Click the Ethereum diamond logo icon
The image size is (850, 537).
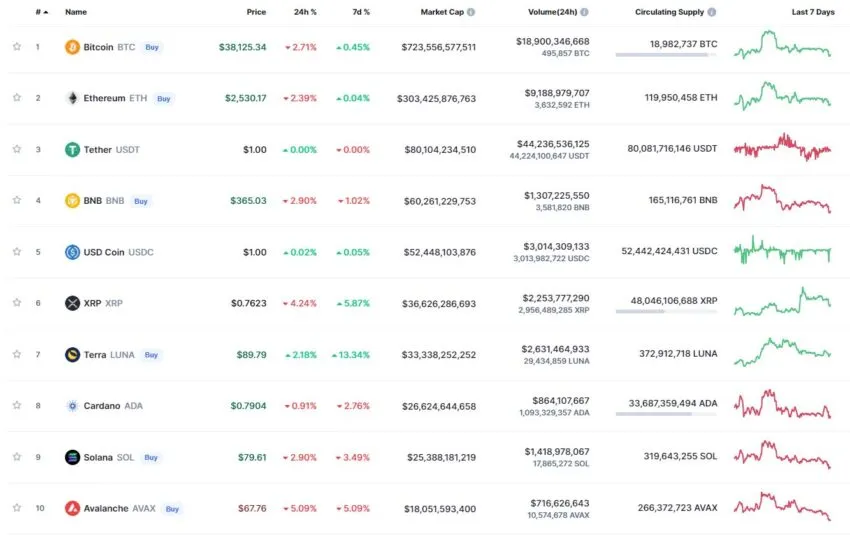[x=72, y=98]
